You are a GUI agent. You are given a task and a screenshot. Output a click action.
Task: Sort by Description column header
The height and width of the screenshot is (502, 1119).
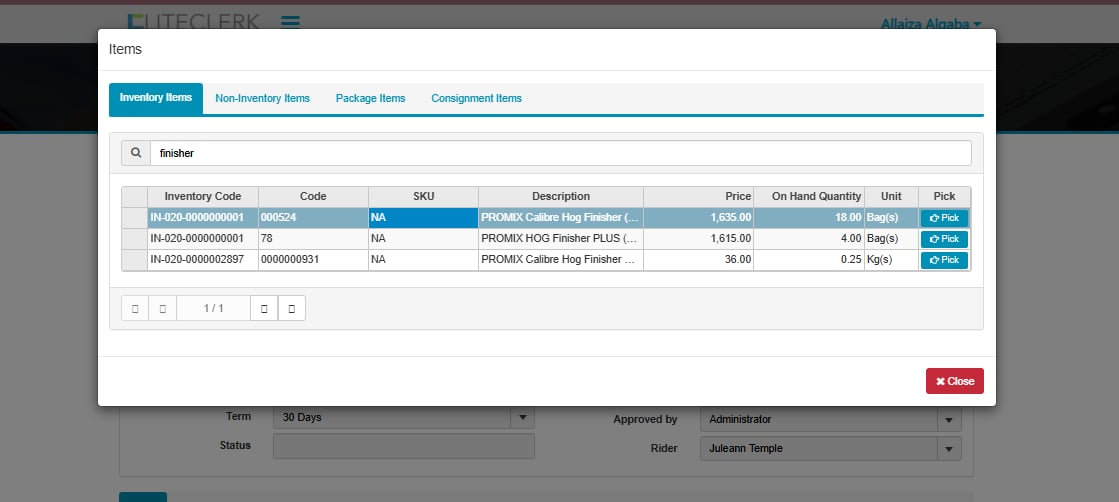coord(561,196)
